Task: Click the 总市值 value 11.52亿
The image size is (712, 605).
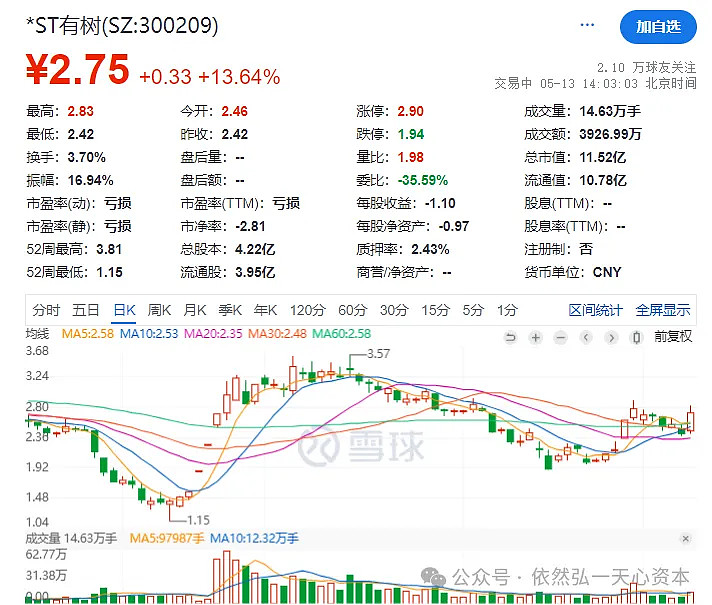Action: [x=603, y=158]
